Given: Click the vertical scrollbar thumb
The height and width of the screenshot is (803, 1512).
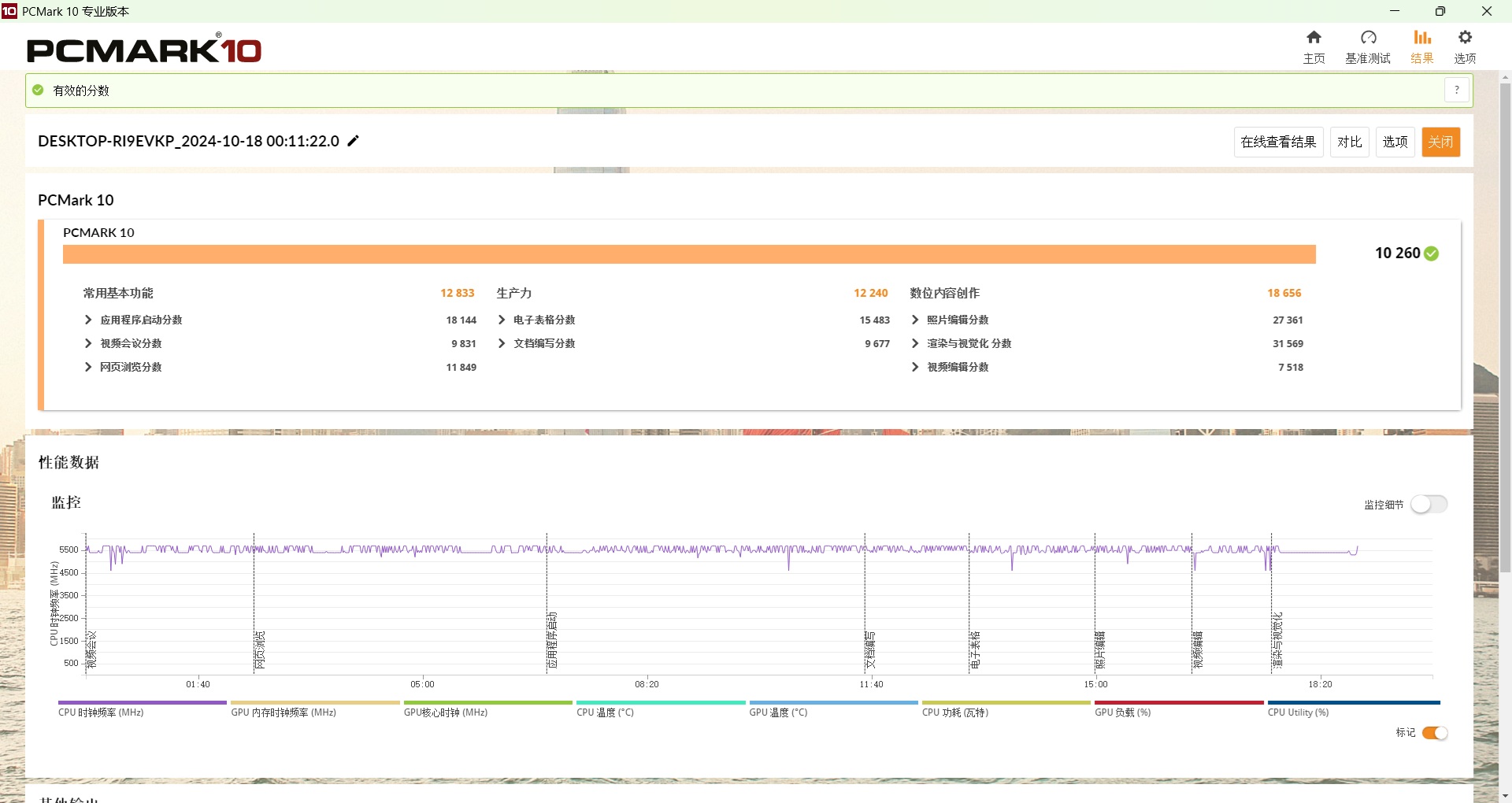Looking at the screenshot, I should tap(1505, 327).
